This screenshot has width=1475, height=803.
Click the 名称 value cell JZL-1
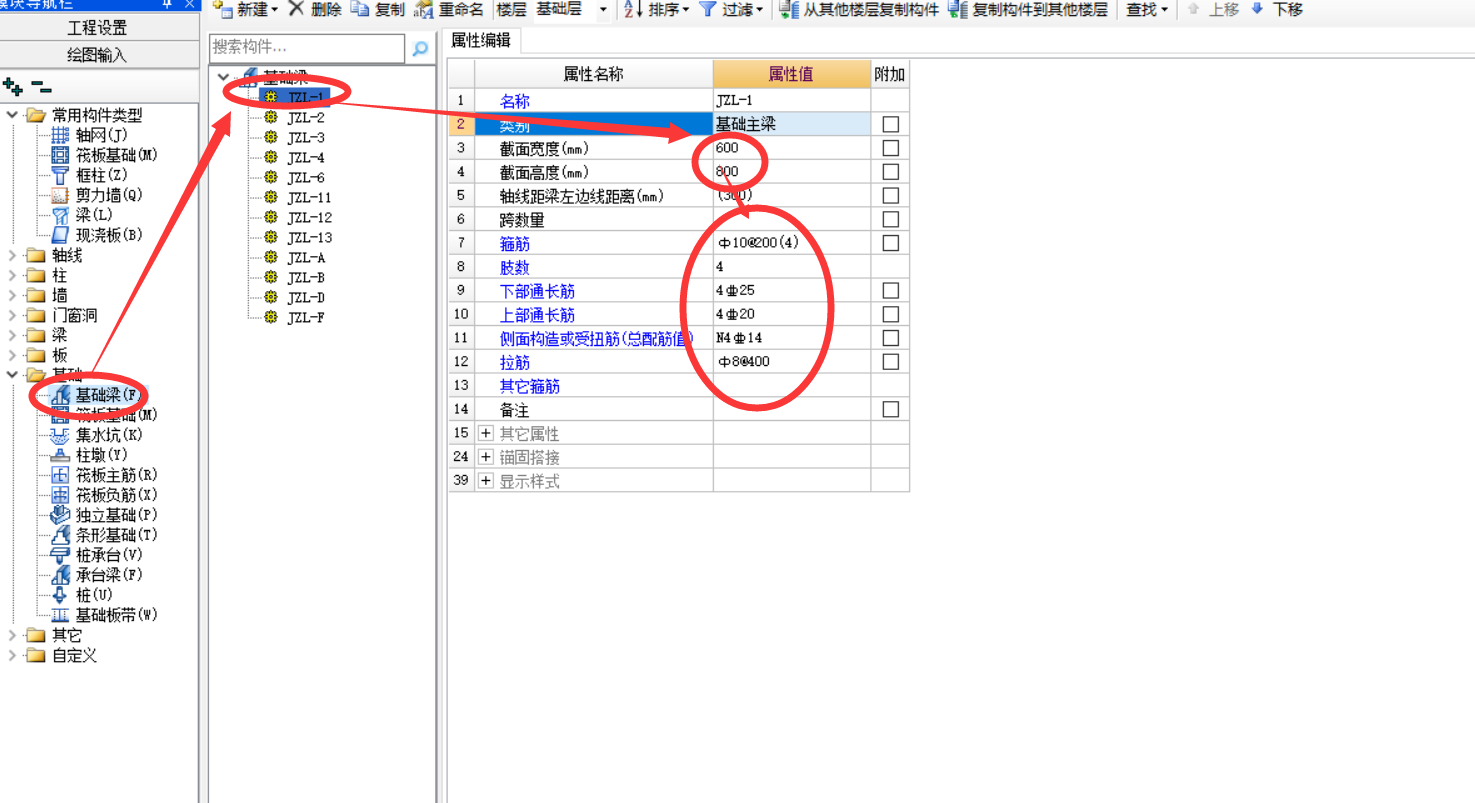[791, 101]
